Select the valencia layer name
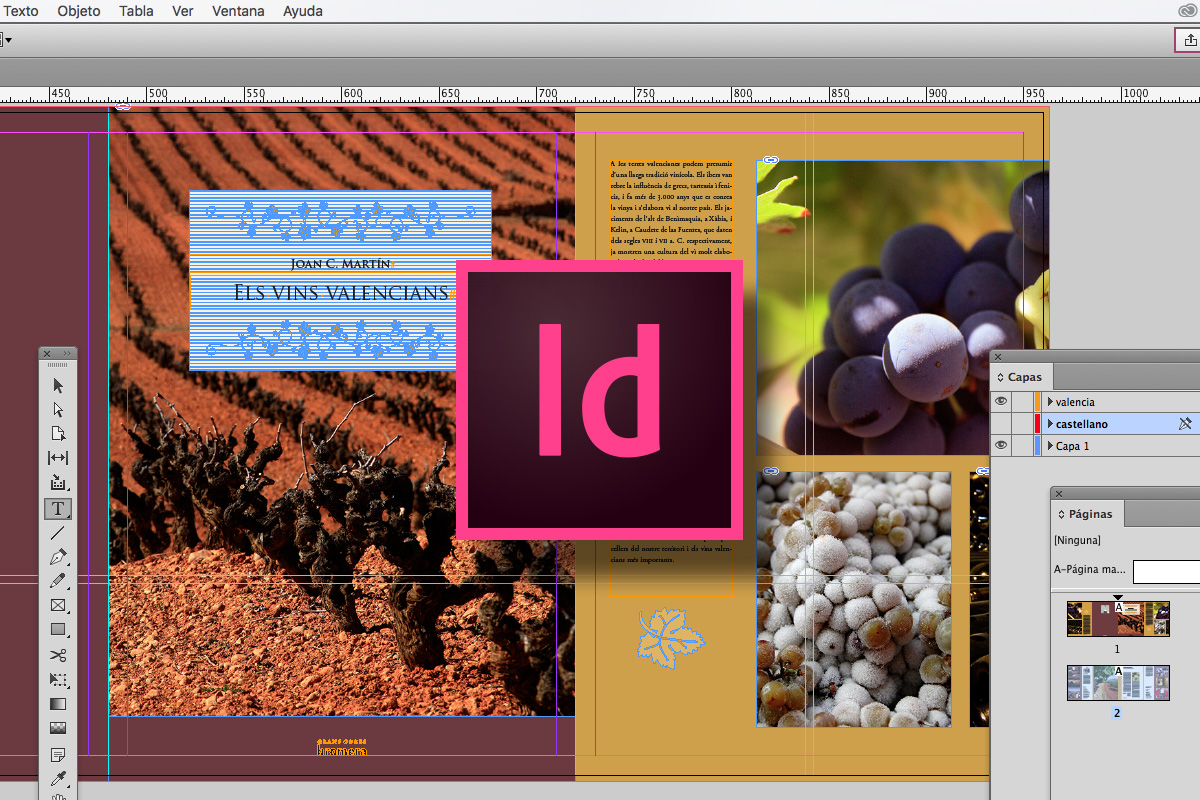The height and width of the screenshot is (800, 1200). coord(1075,402)
